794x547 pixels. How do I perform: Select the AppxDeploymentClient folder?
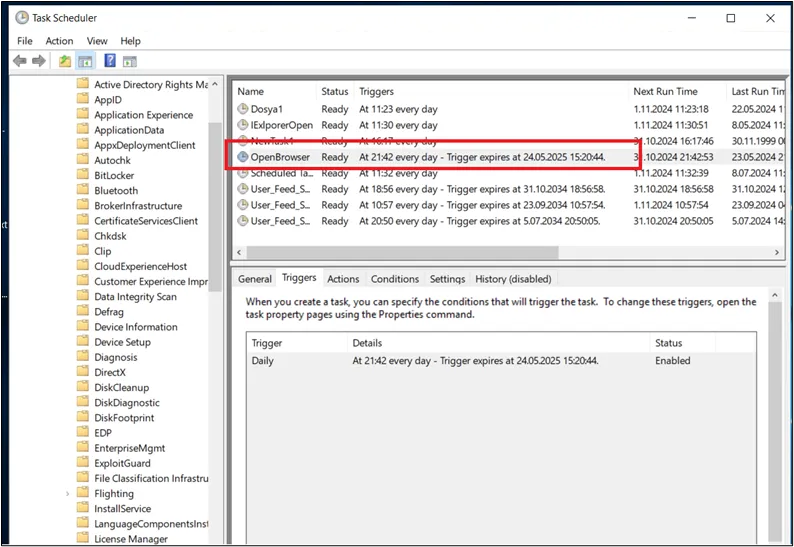click(144, 145)
